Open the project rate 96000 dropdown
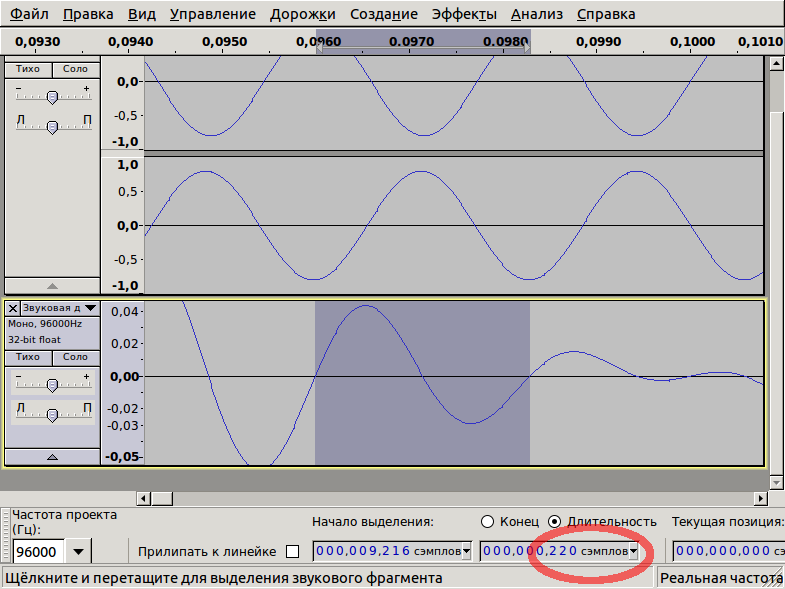Viewport: 785px width, 589px height. click(79, 552)
